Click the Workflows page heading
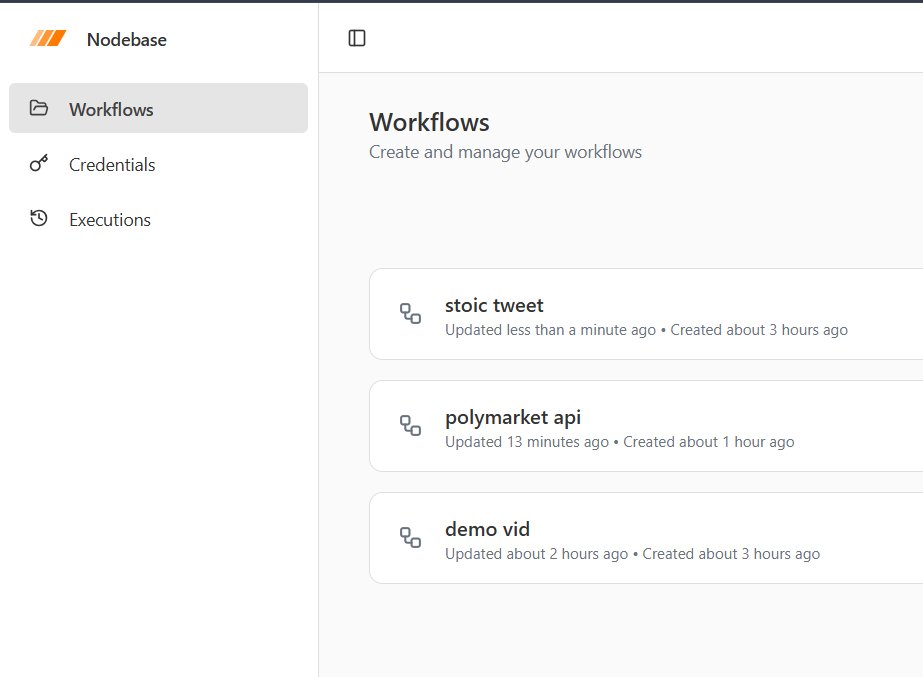 click(x=429, y=122)
